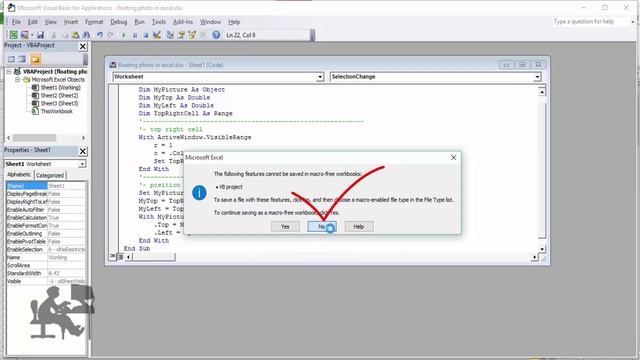Click the View Microsoft Excel toolbar icon
The width and height of the screenshot is (640, 360).
pos(13,35)
